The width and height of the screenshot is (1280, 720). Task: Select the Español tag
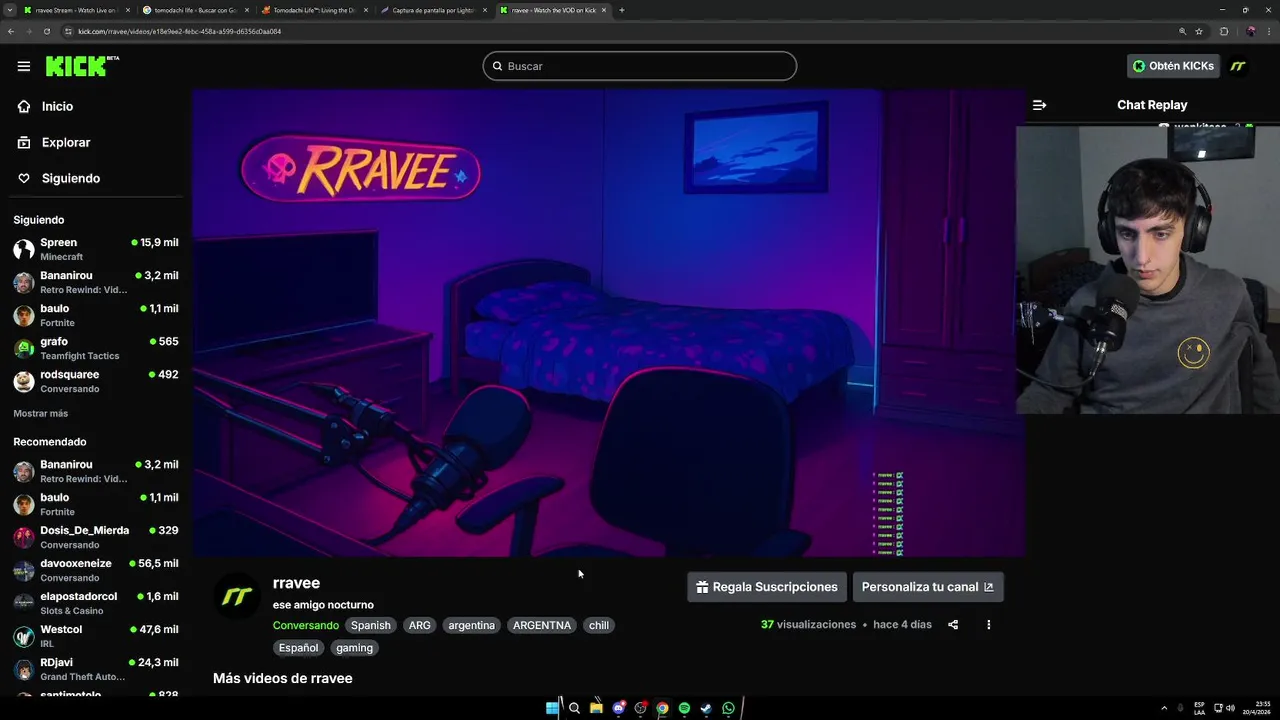point(298,648)
